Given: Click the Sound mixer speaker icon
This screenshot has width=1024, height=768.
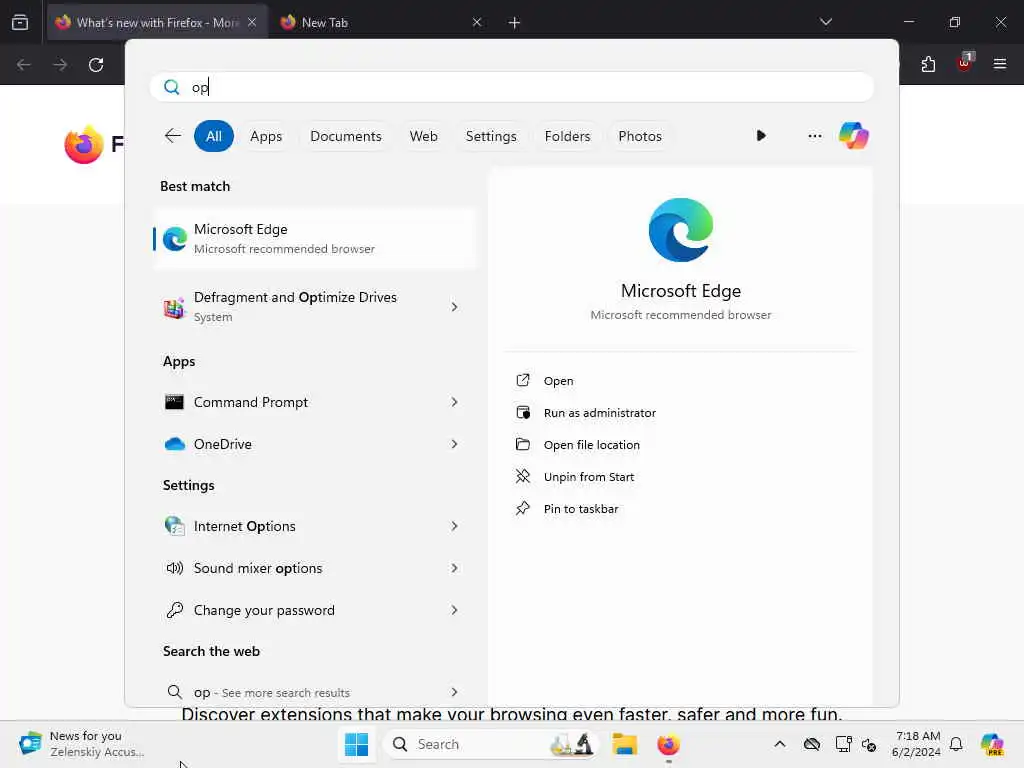Looking at the screenshot, I should (174, 568).
